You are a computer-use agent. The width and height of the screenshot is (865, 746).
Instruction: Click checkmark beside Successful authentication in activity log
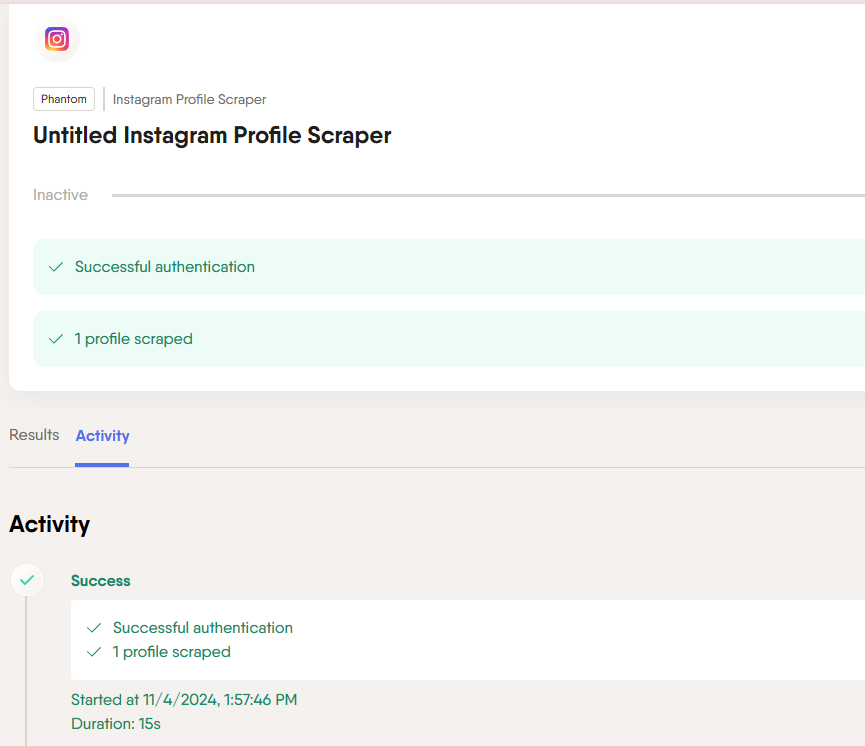94,628
